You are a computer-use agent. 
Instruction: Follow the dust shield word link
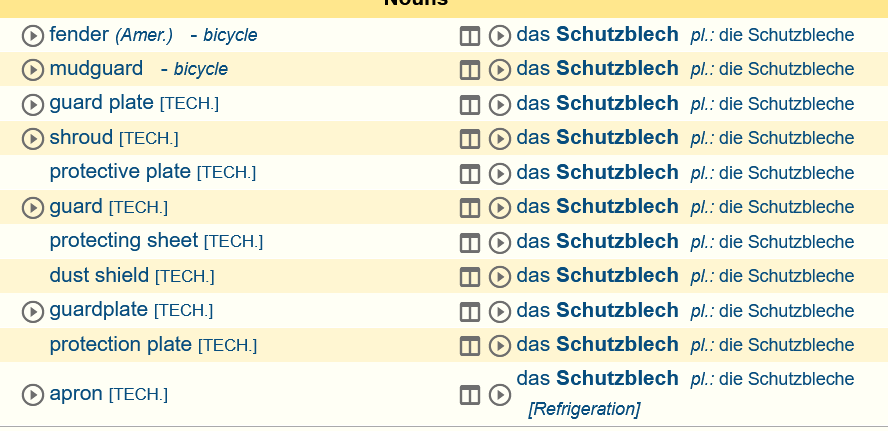point(99,275)
